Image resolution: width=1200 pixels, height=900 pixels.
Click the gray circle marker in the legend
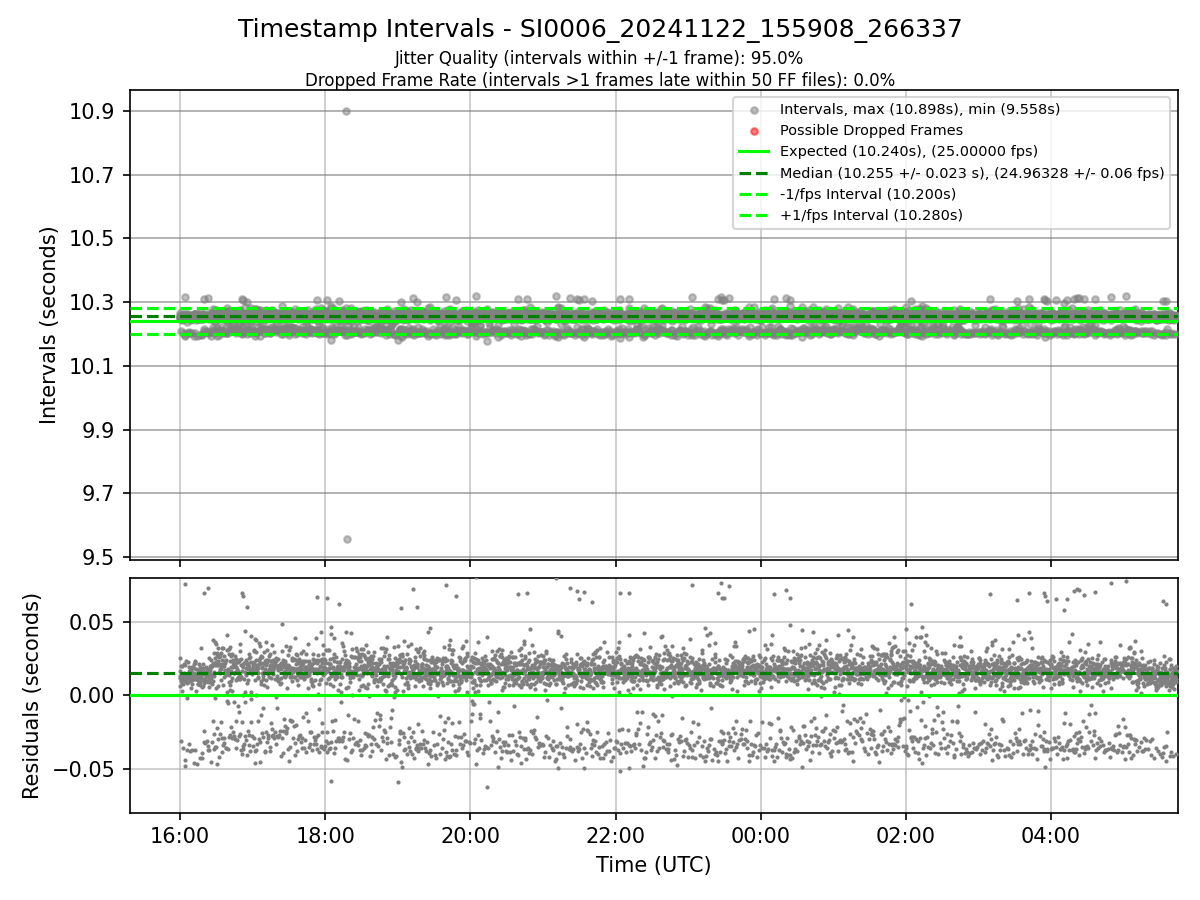tap(754, 110)
